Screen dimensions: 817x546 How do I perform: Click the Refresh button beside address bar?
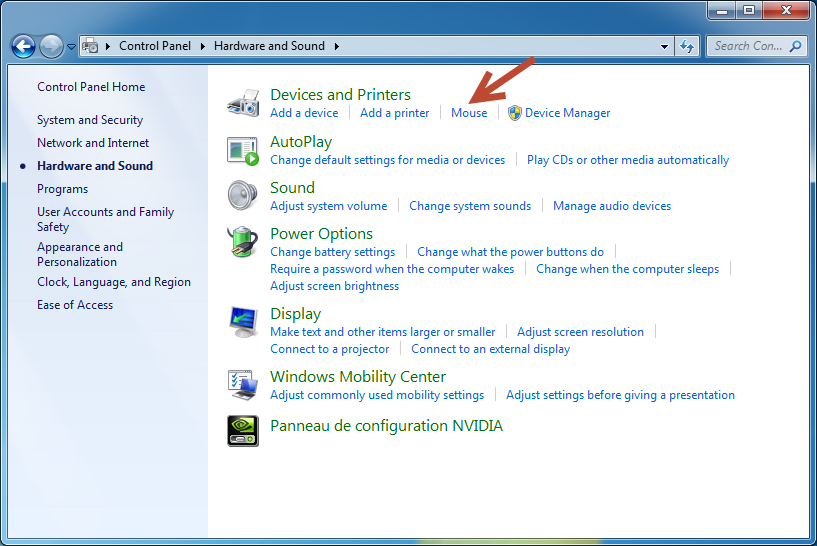pos(687,46)
